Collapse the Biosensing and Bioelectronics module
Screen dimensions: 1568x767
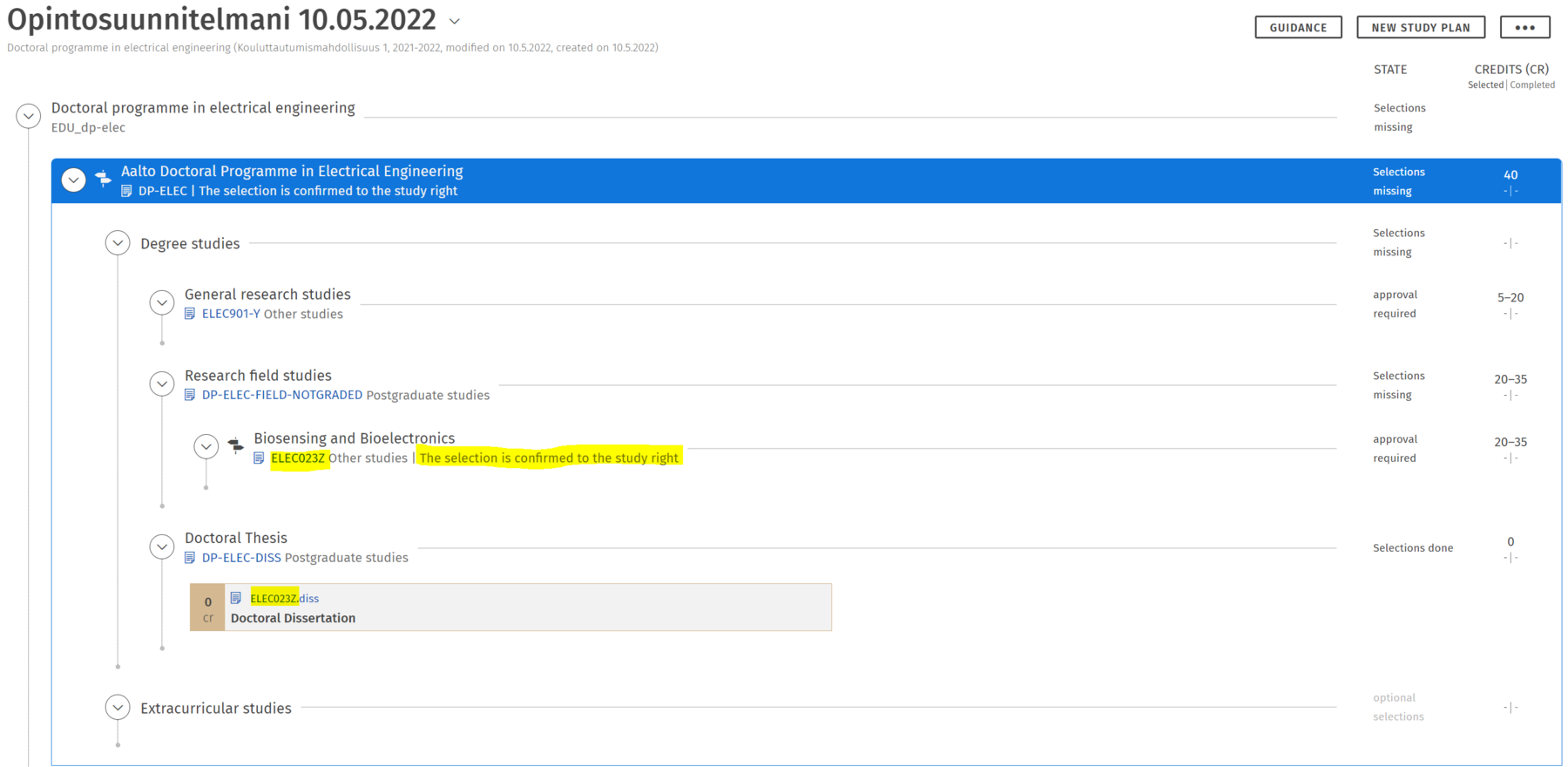[206, 447]
